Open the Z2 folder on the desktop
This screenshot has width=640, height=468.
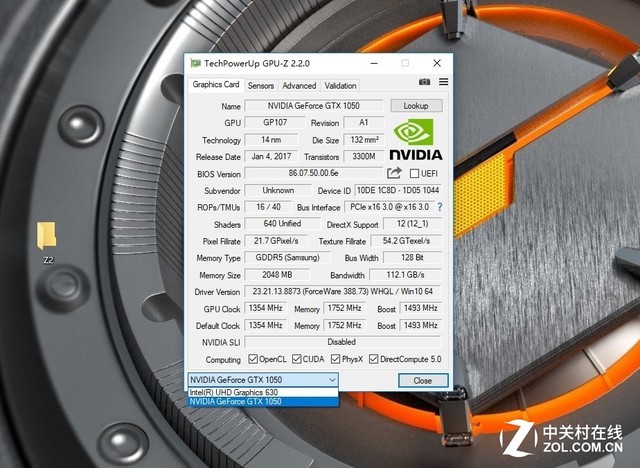click(47, 243)
